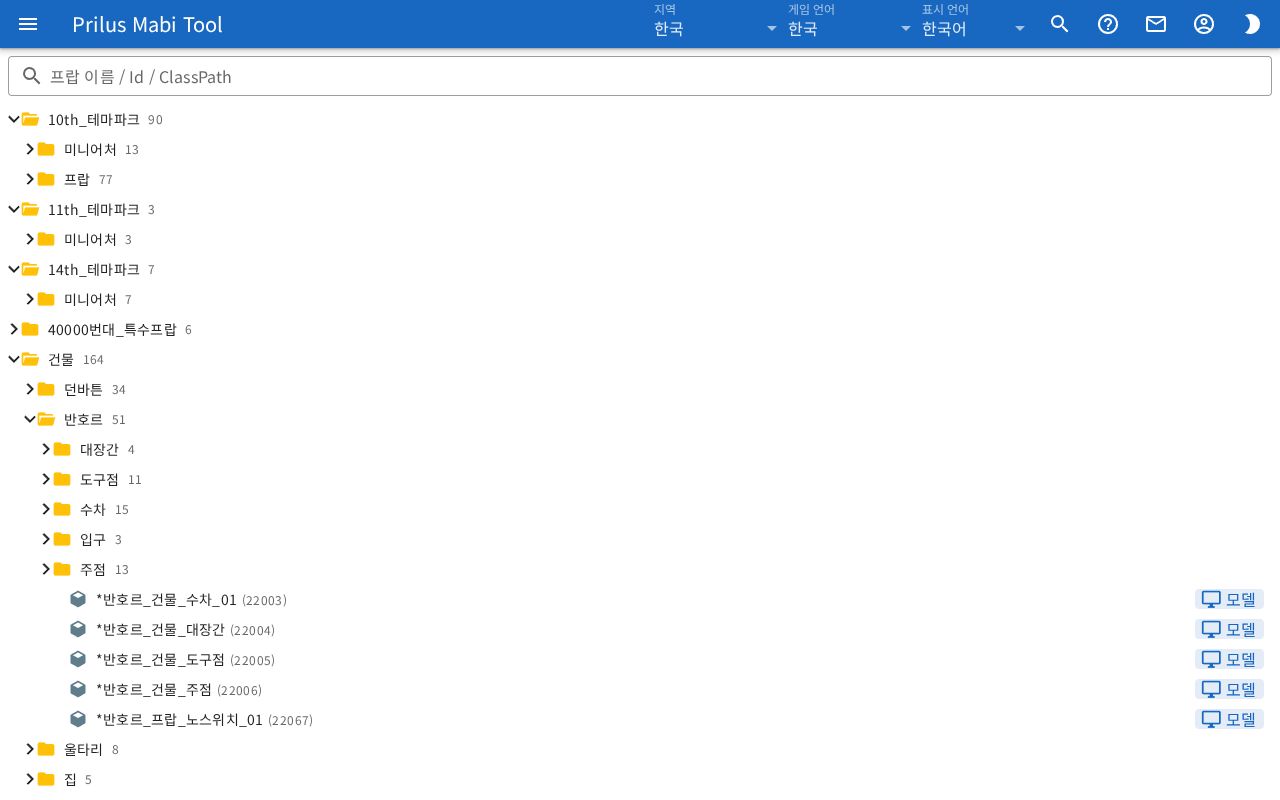
Task: Open 모델 view for 반호르_건물_수차_01
Action: click(1229, 599)
